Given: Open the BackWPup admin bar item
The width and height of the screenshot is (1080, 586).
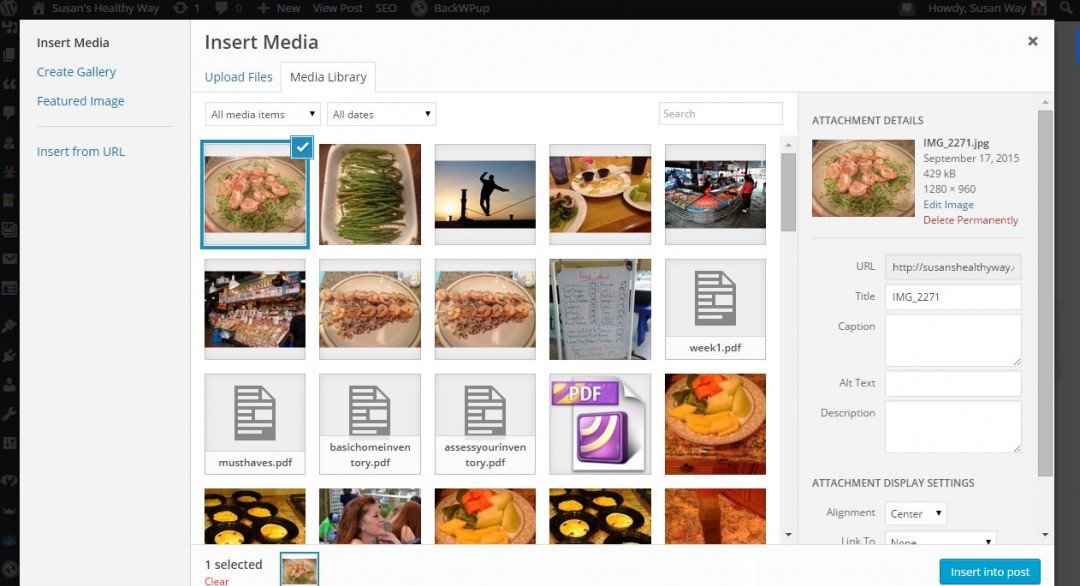Looking at the screenshot, I should tap(451, 8).
